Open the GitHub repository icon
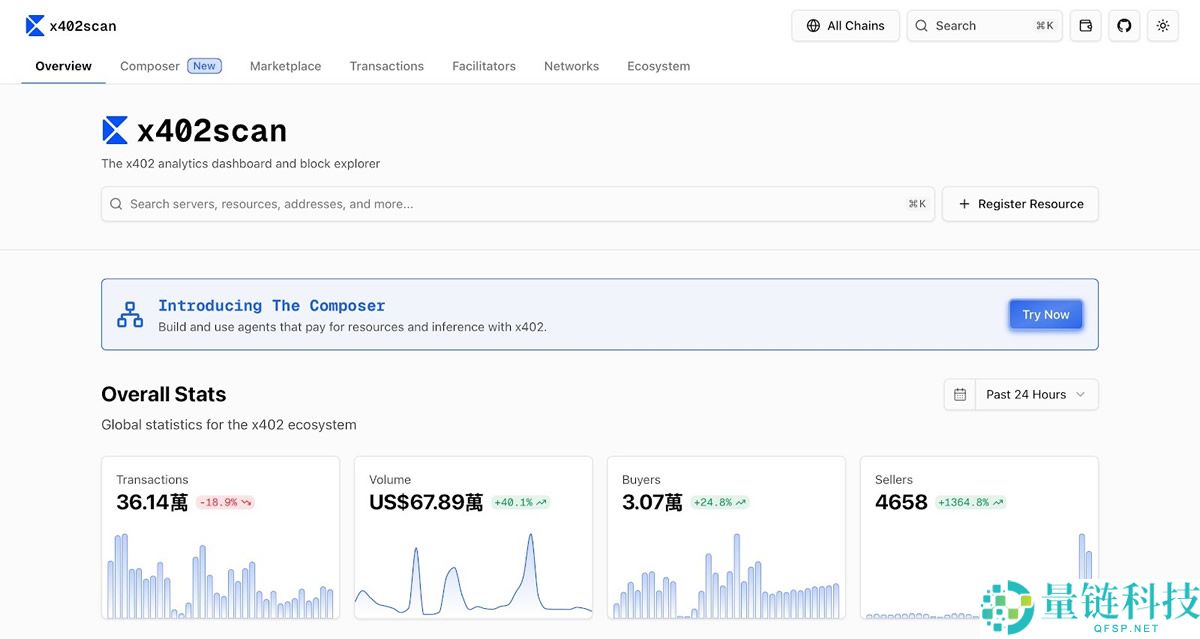 click(x=1124, y=26)
